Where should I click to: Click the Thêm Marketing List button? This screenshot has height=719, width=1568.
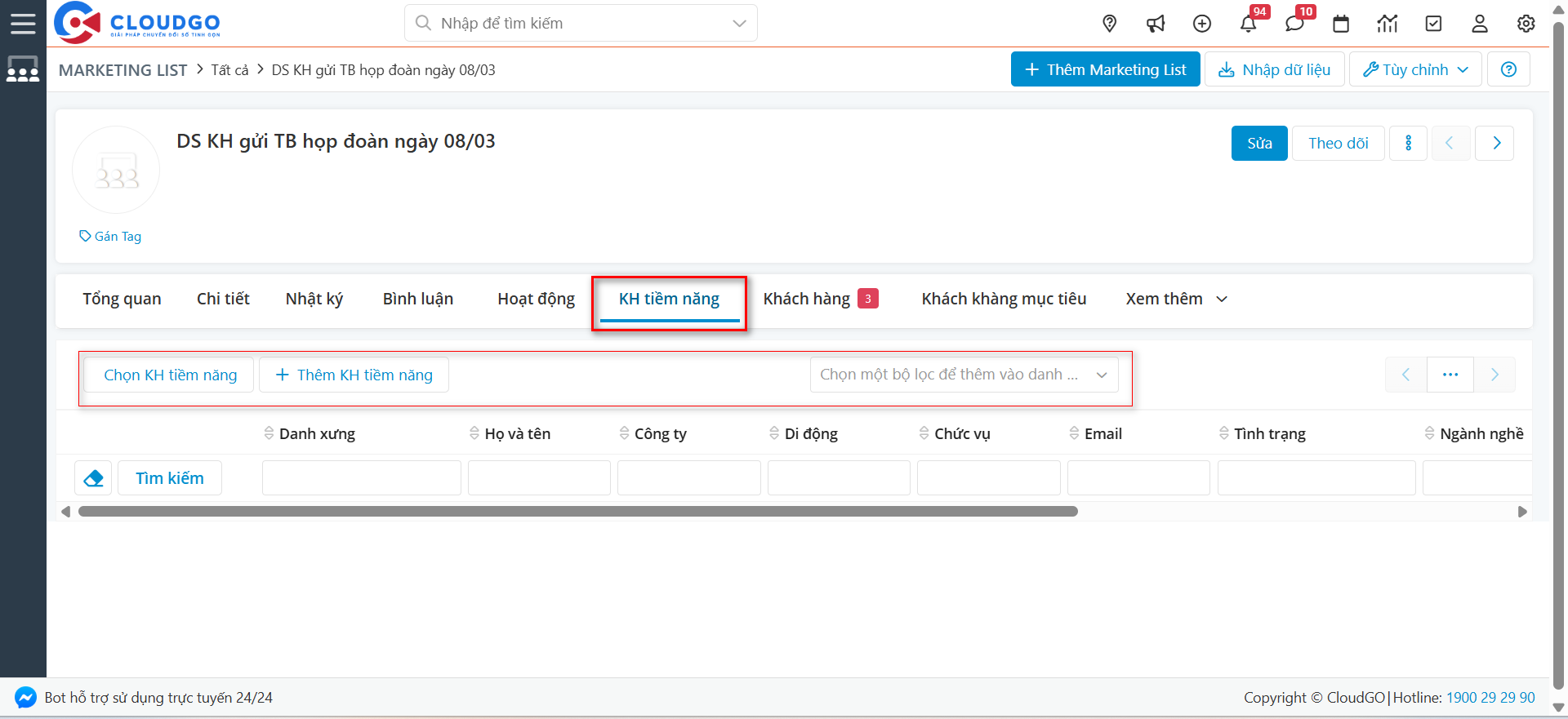click(x=1105, y=69)
